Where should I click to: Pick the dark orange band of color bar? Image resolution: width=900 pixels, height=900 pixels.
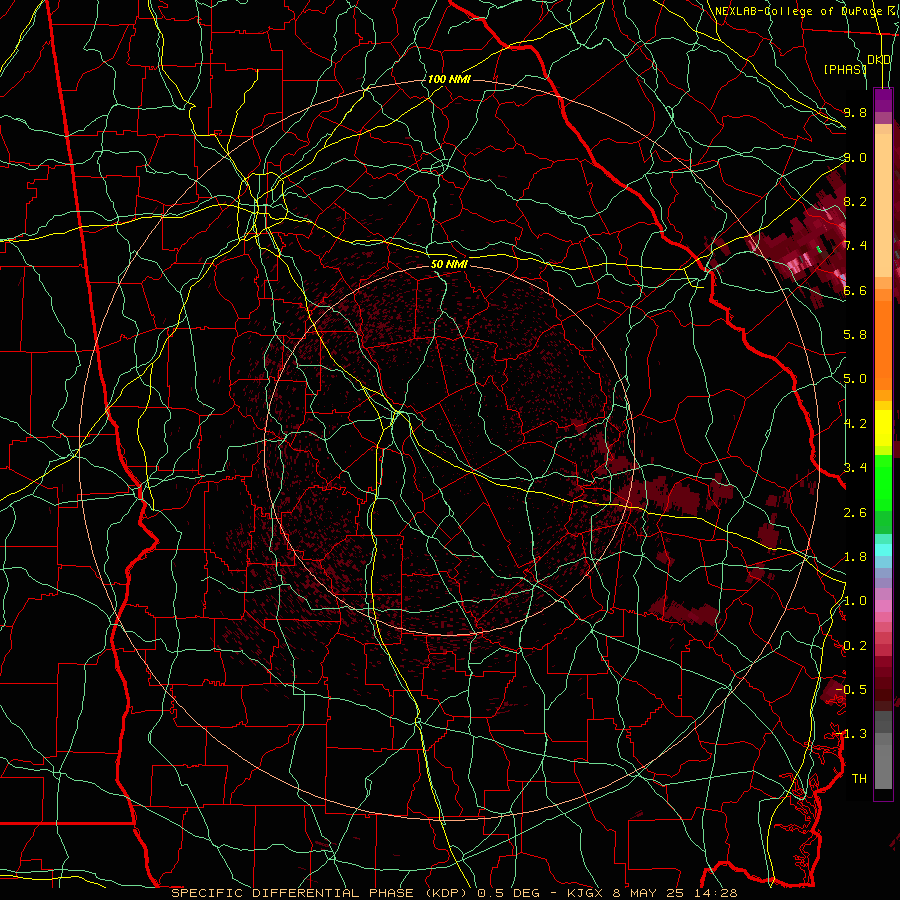coord(883,344)
